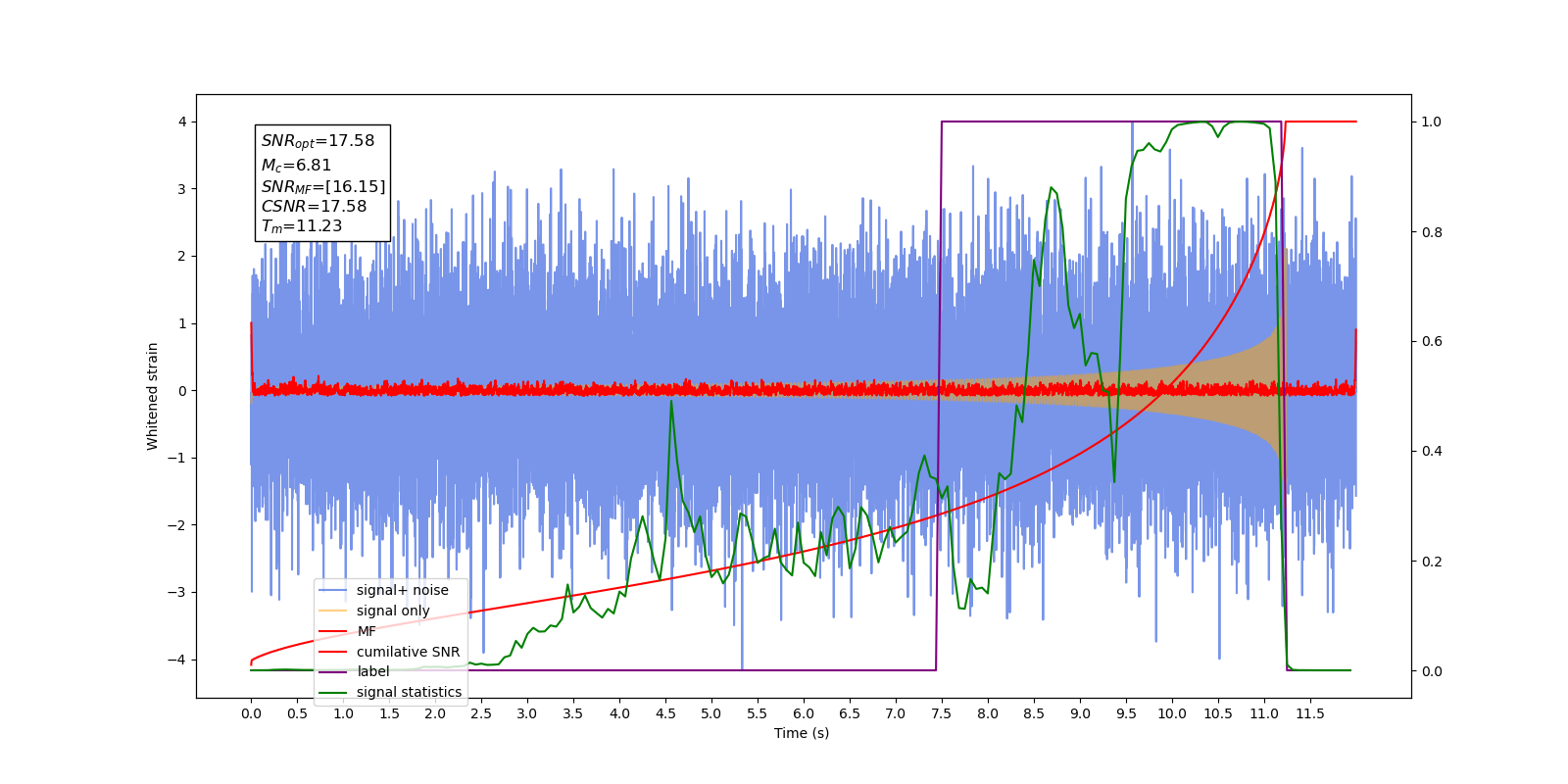The image size is (1568, 784).
Task: Click the left y-axis tick label 2
Action: click(x=182, y=257)
